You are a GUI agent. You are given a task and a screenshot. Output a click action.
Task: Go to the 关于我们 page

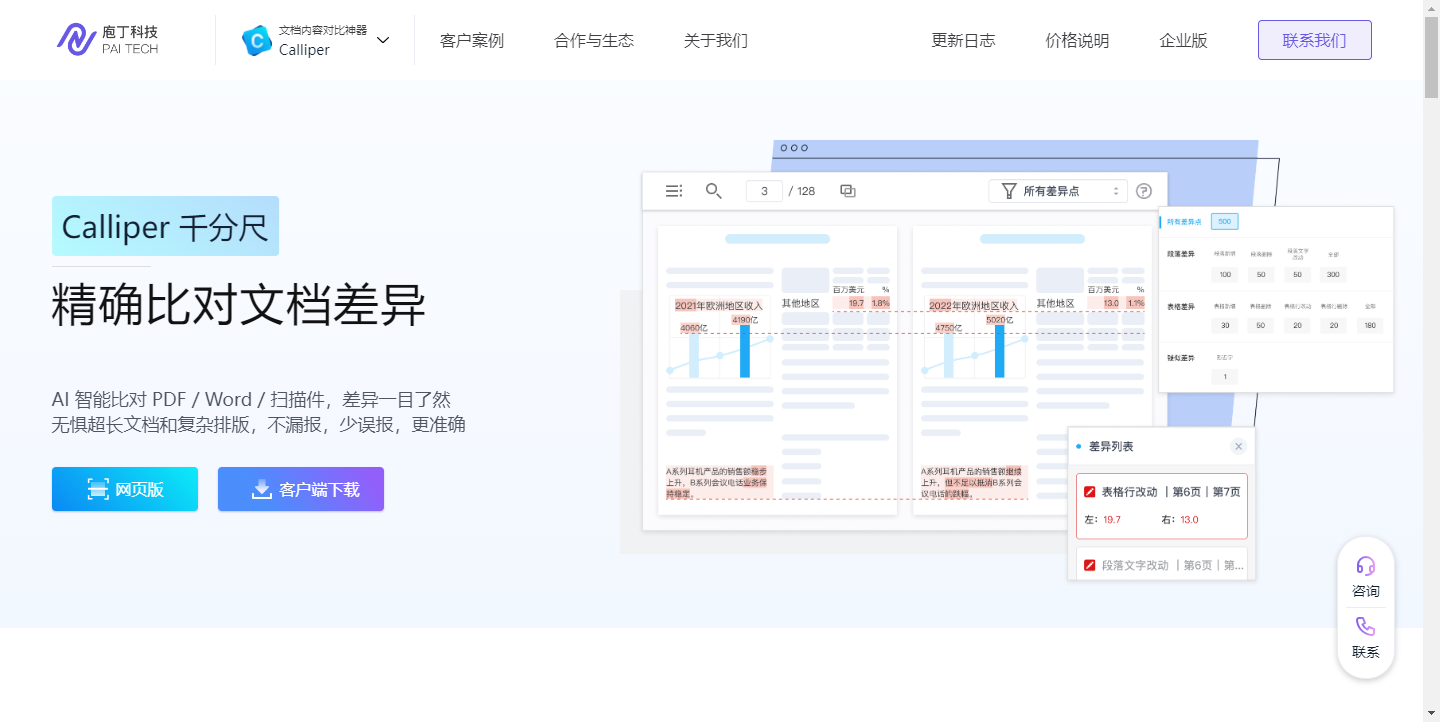click(716, 40)
